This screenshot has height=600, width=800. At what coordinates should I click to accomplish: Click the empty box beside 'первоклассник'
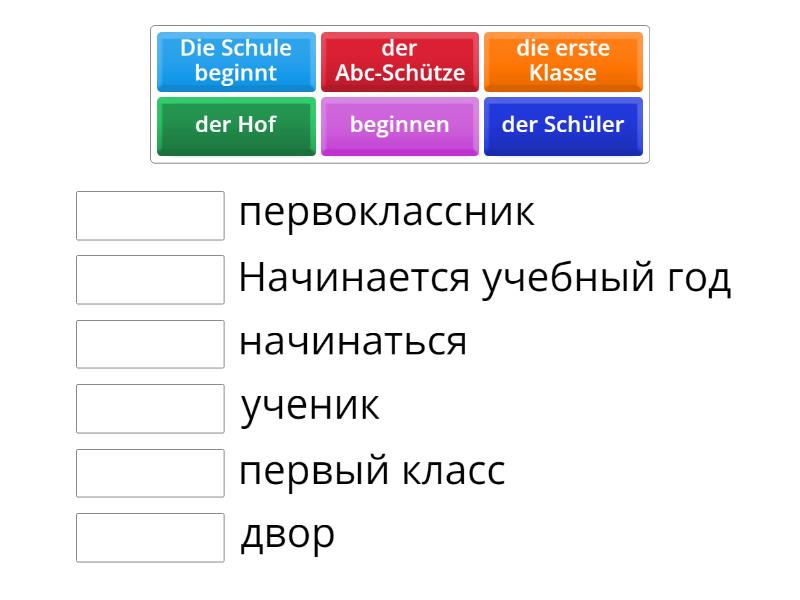(x=150, y=216)
